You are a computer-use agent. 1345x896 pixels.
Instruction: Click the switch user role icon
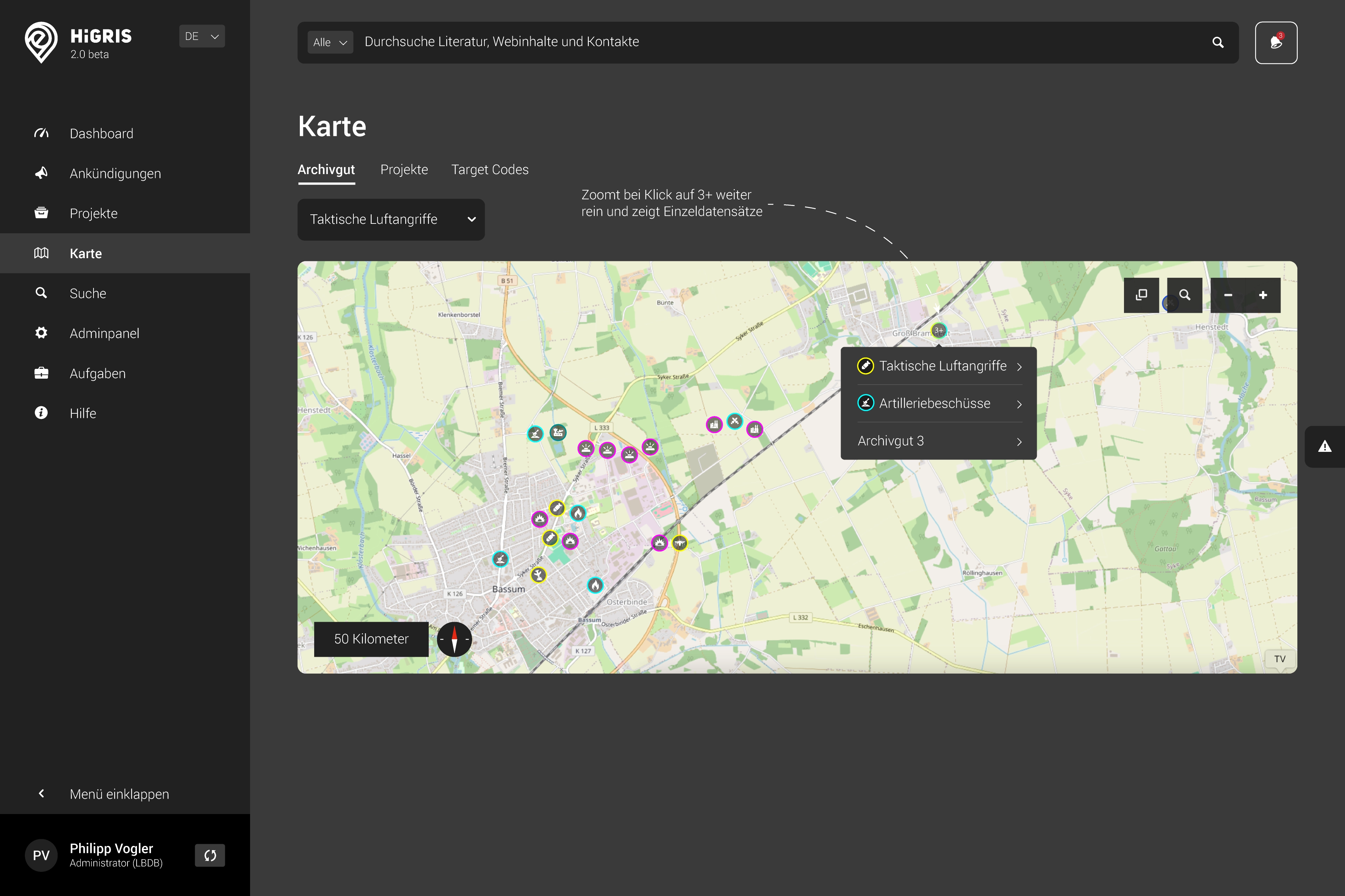point(210,855)
